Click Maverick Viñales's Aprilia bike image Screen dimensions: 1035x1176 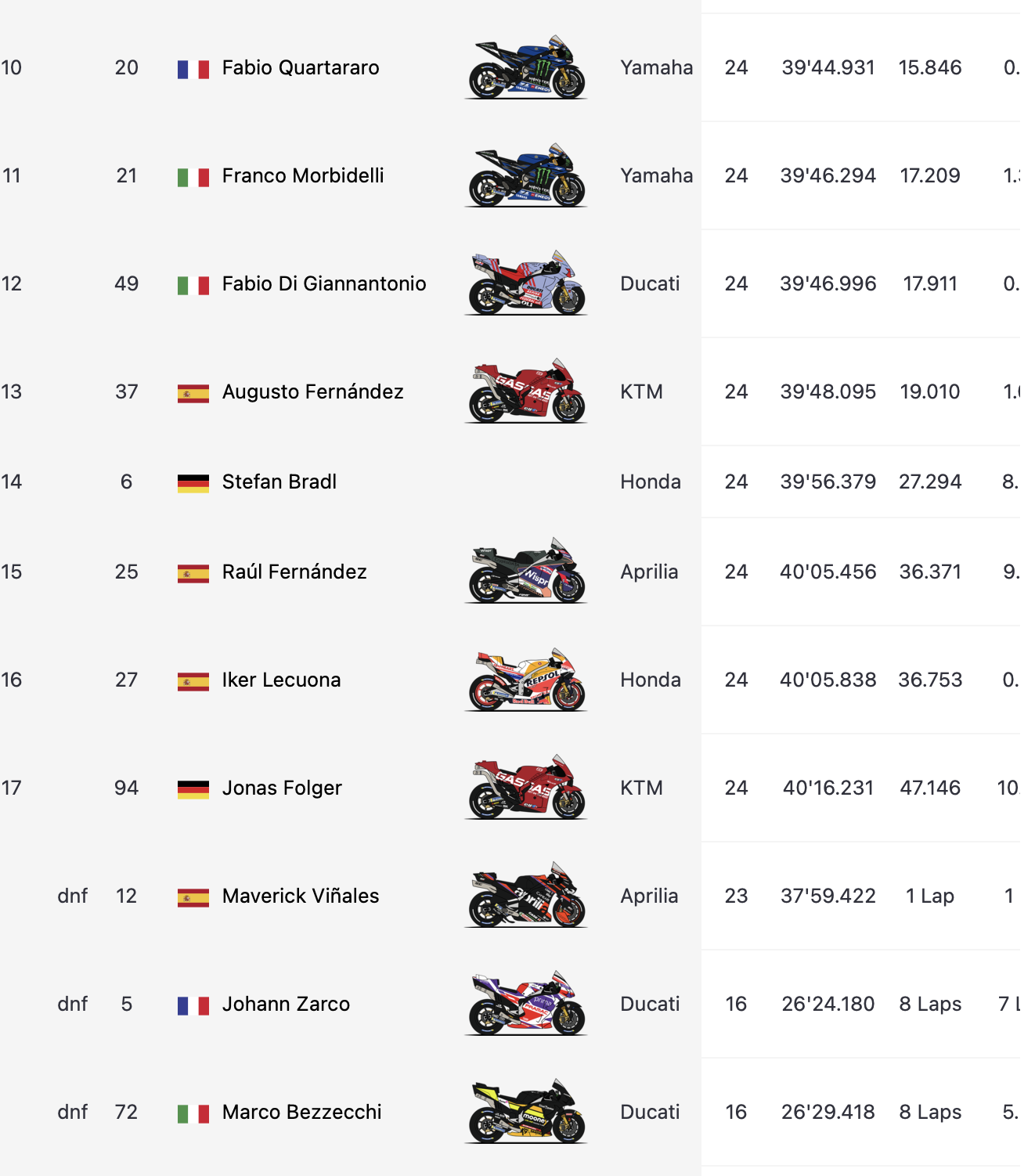(x=525, y=896)
